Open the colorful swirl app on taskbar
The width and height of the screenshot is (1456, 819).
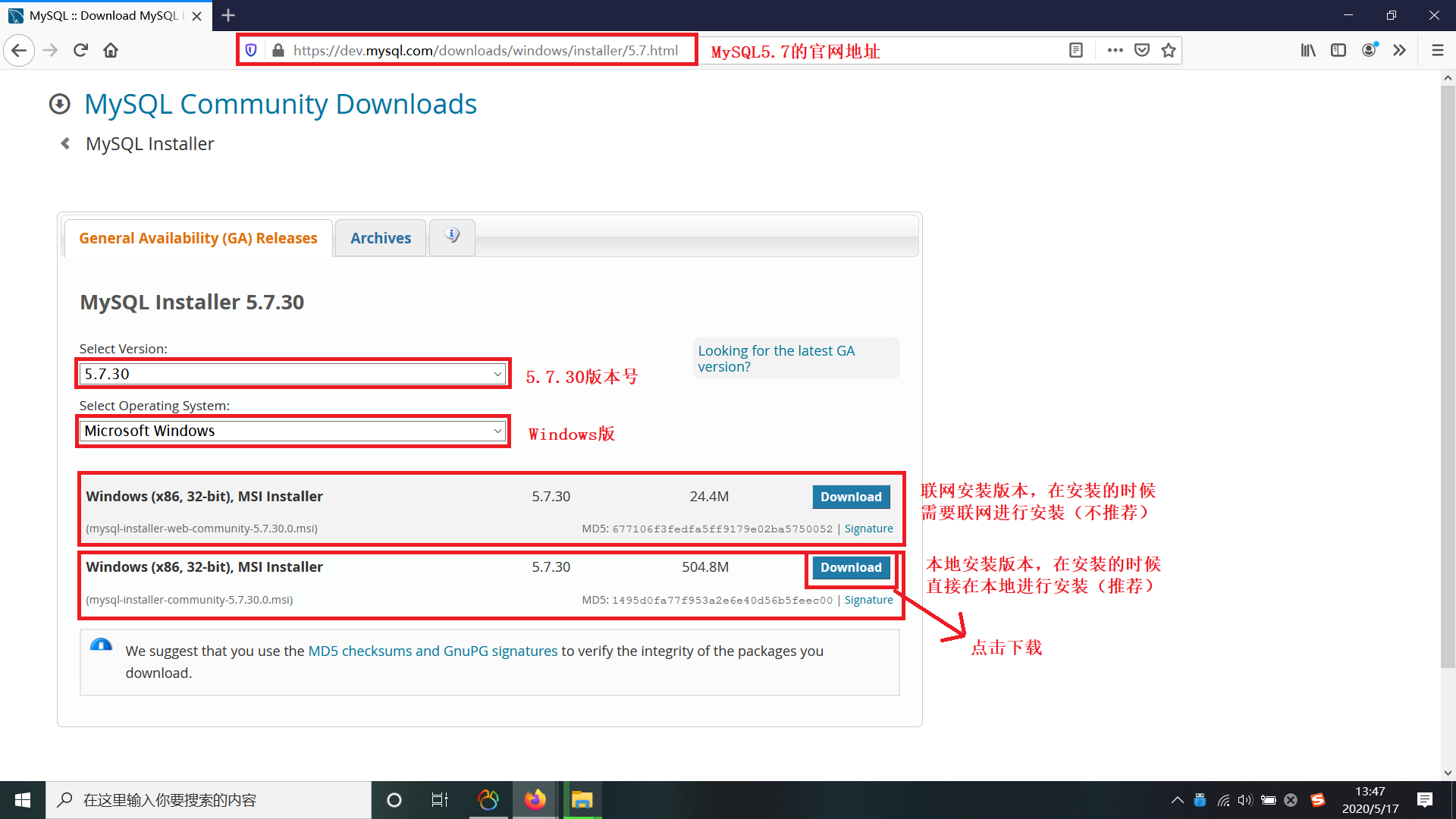[x=488, y=800]
